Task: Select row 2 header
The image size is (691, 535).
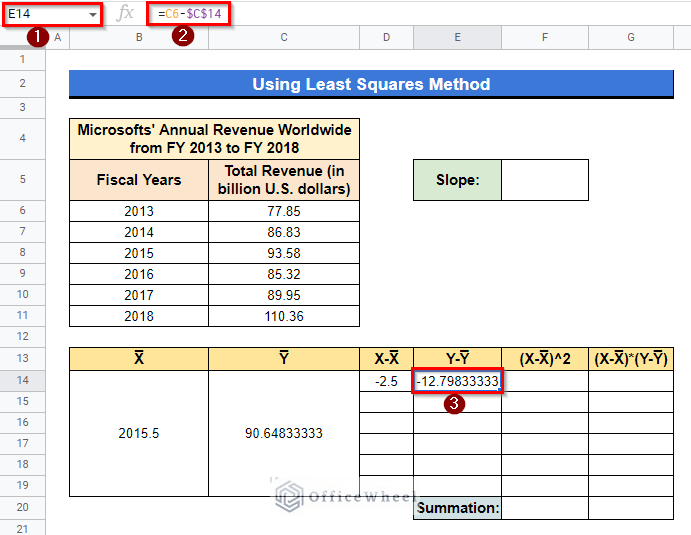Action: [x=22, y=83]
